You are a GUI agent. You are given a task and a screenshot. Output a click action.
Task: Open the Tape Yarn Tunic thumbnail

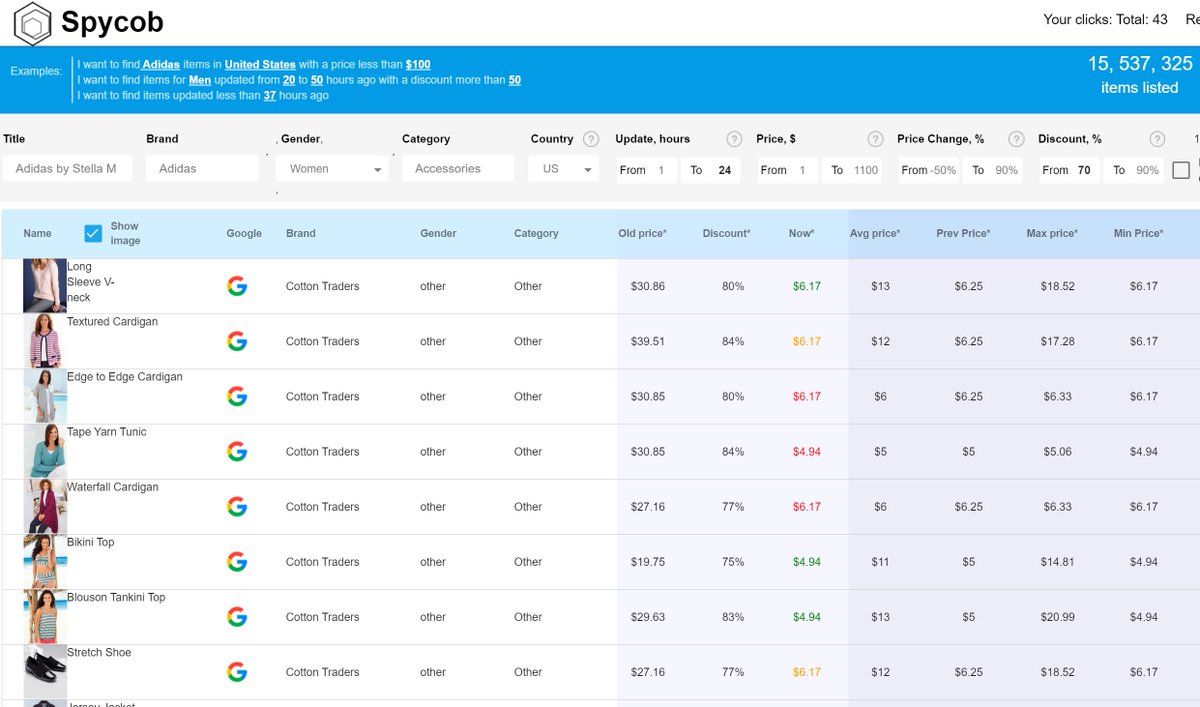(x=44, y=451)
